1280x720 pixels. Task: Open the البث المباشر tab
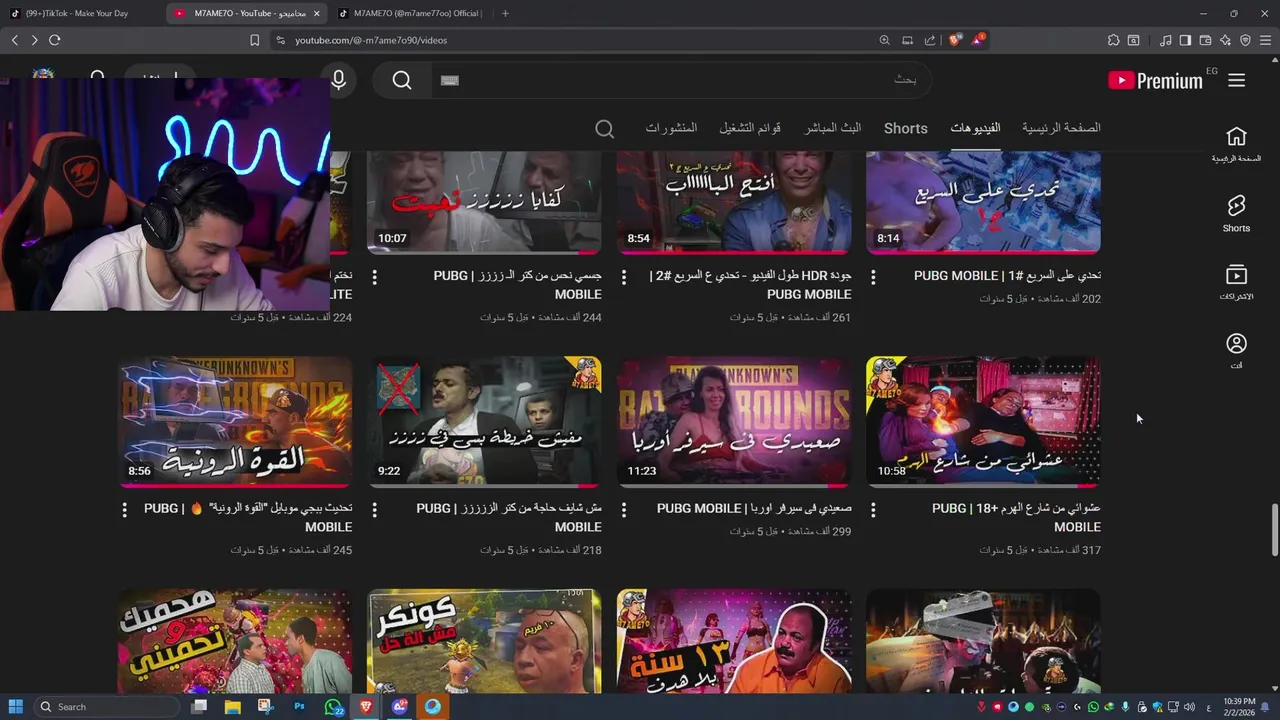coord(833,128)
